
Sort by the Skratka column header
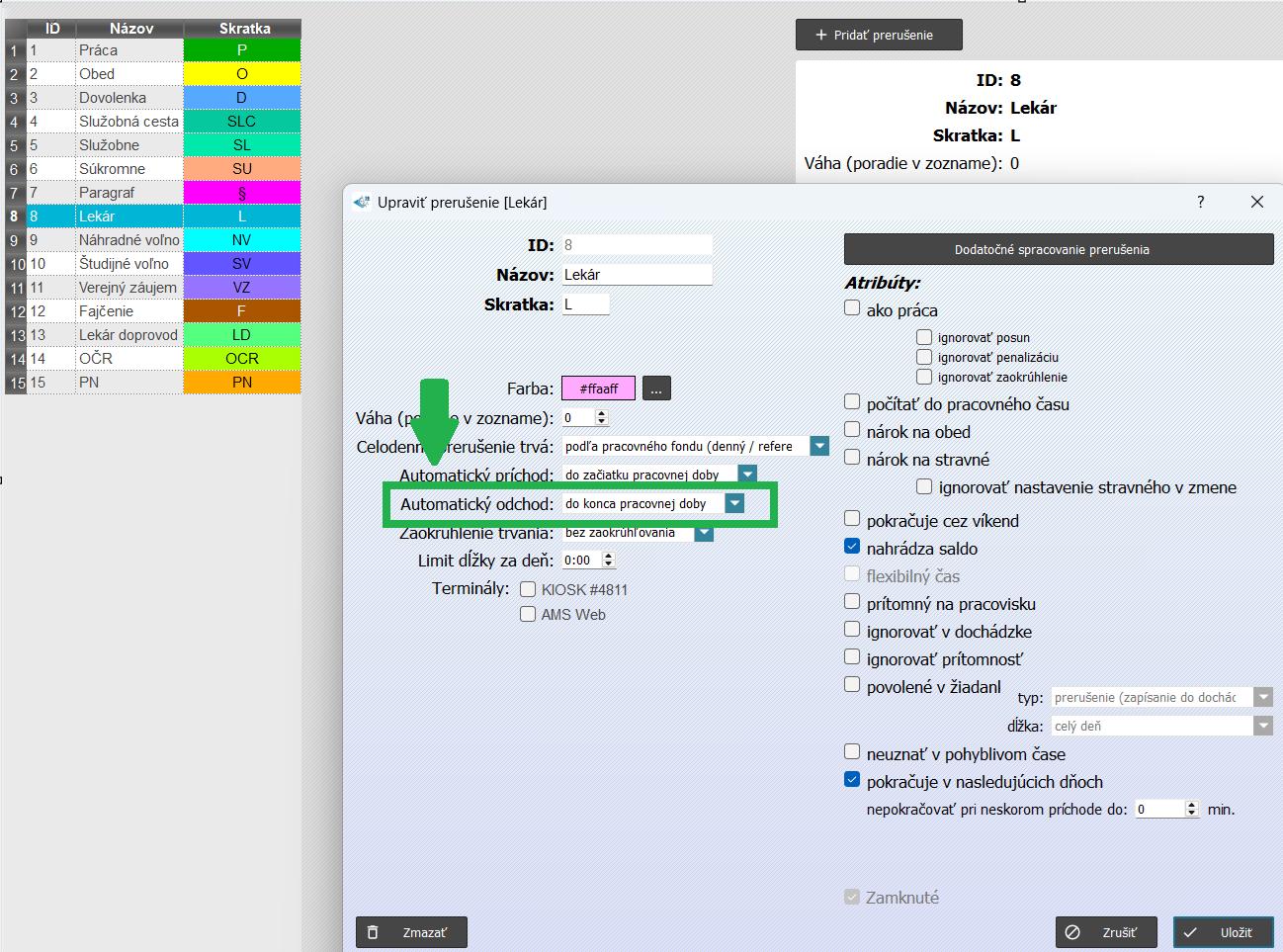(x=243, y=29)
